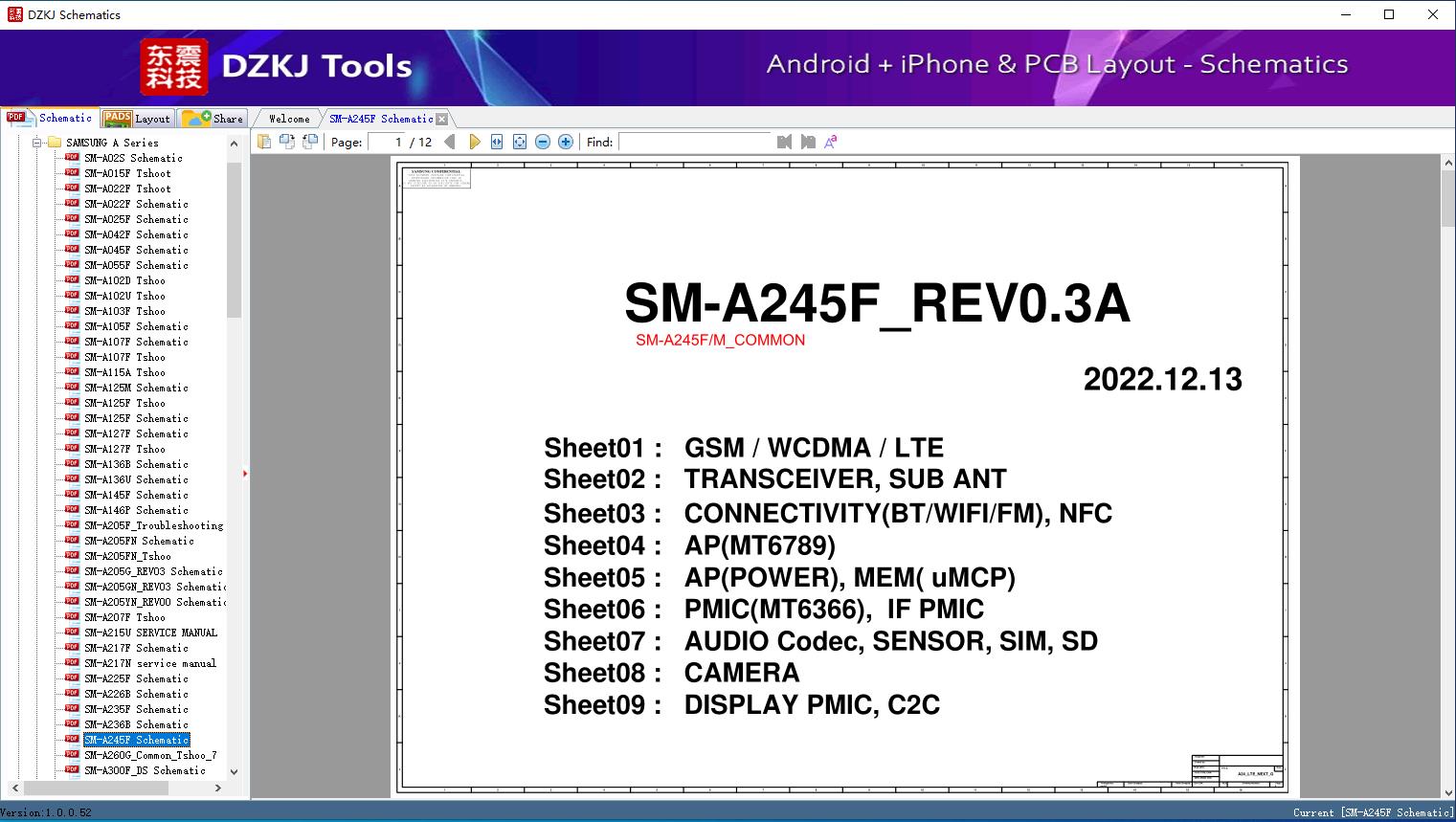The width and height of the screenshot is (1456, 822).
Task: Open SM-A225F Schematic
Action: 136,678
